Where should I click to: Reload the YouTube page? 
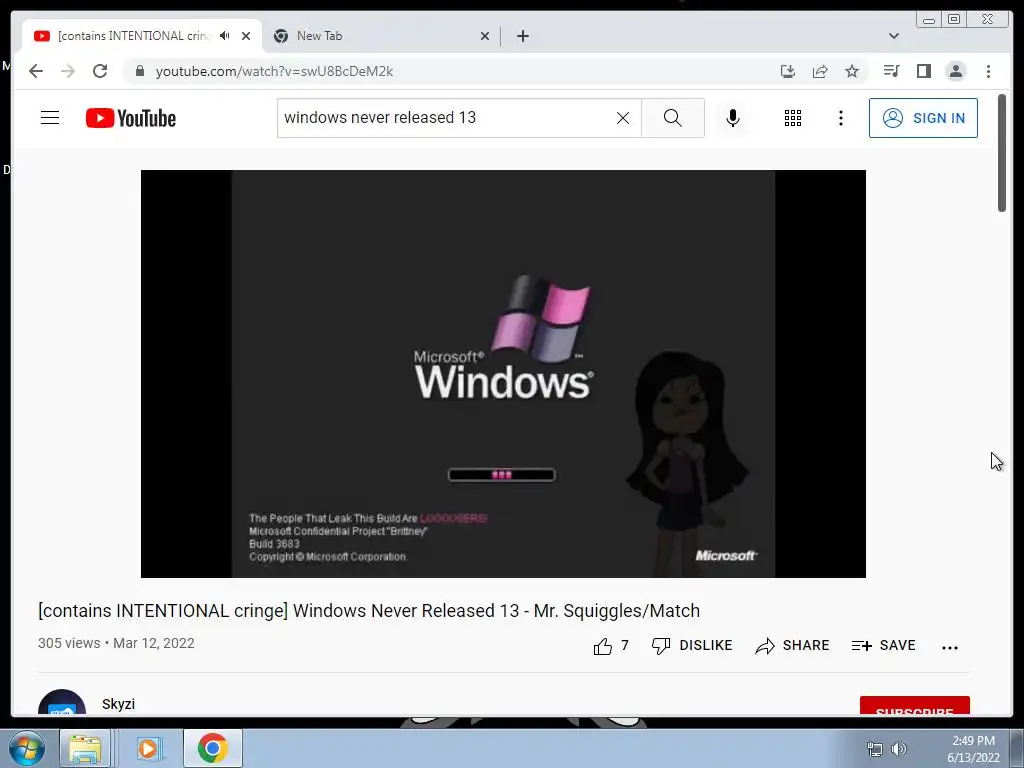pyautogui.click(x=100, y=71)
